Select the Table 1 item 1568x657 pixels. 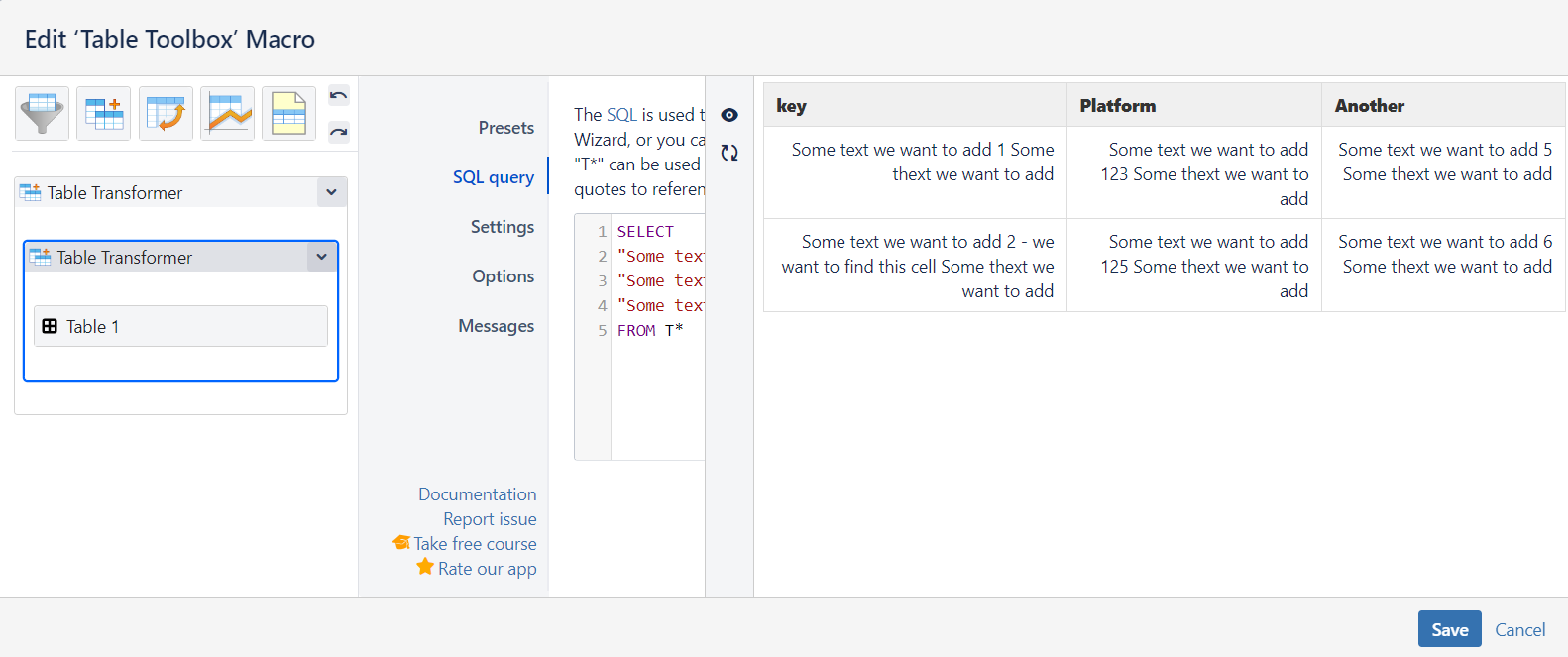click(180, 326)
